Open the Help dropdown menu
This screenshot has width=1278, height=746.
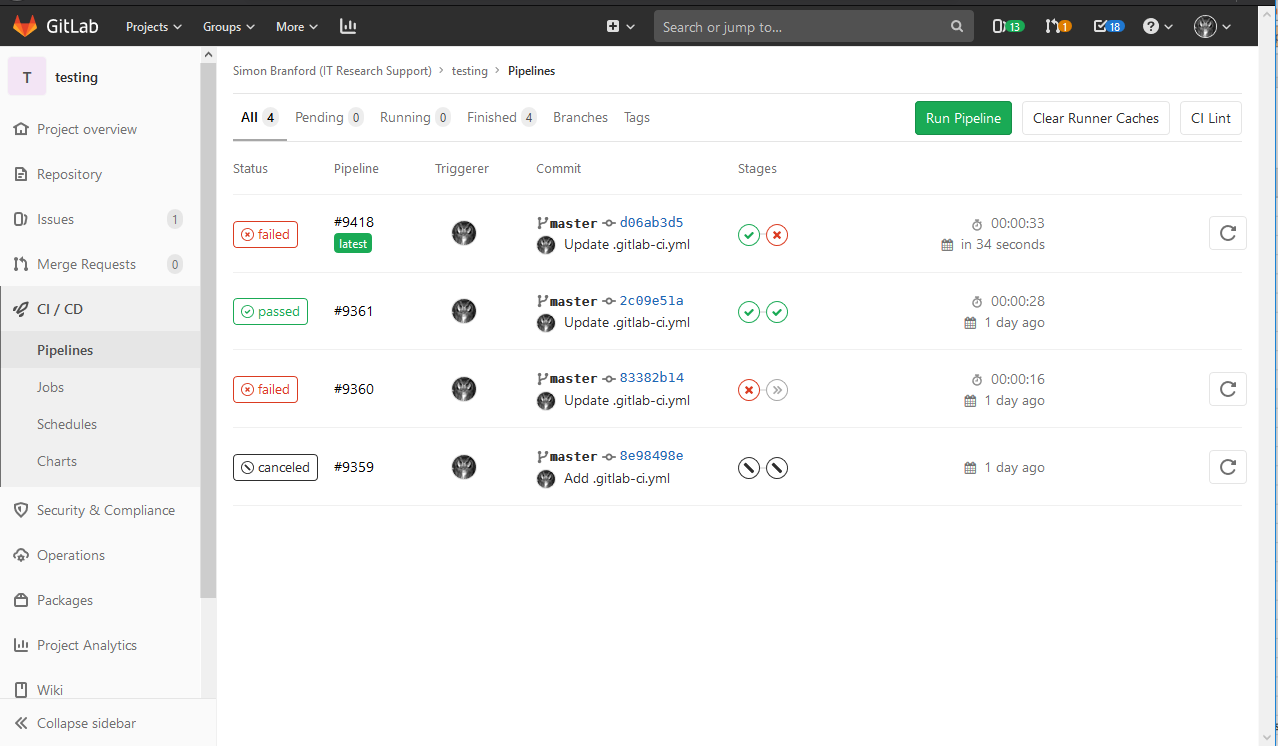click(x=1157, y=27)
